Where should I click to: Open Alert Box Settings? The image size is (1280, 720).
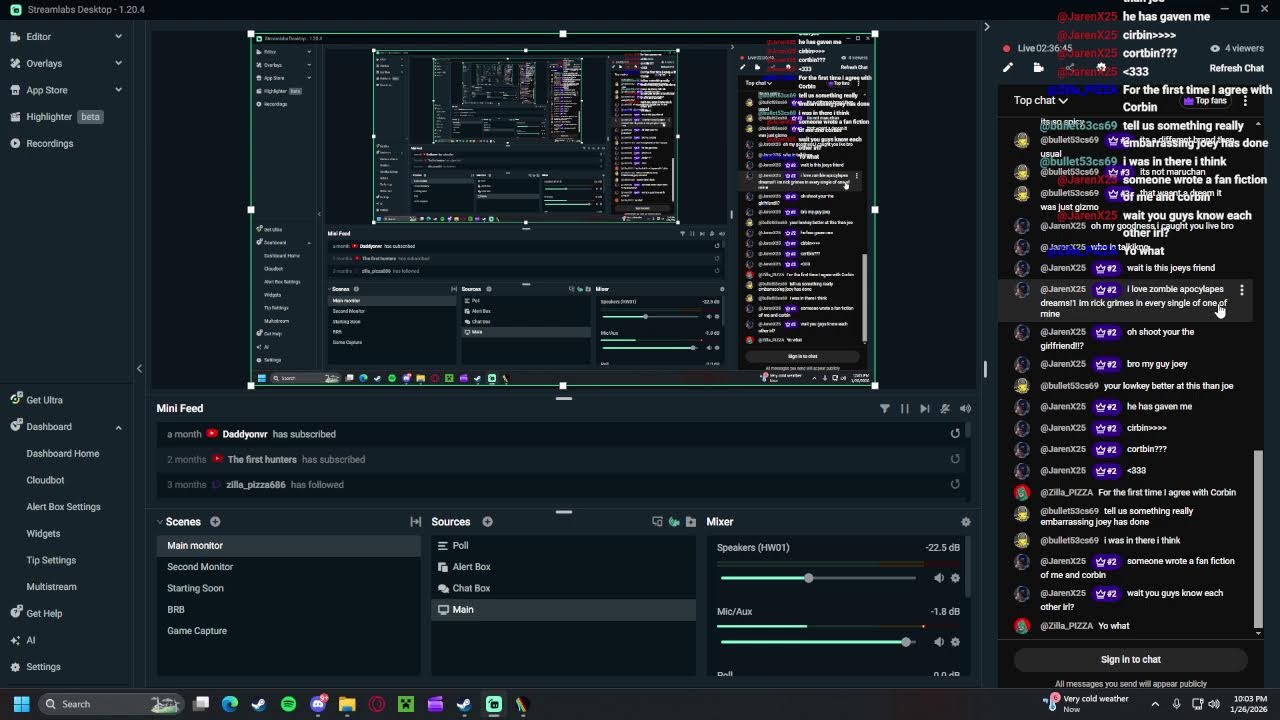click(63, 507)
